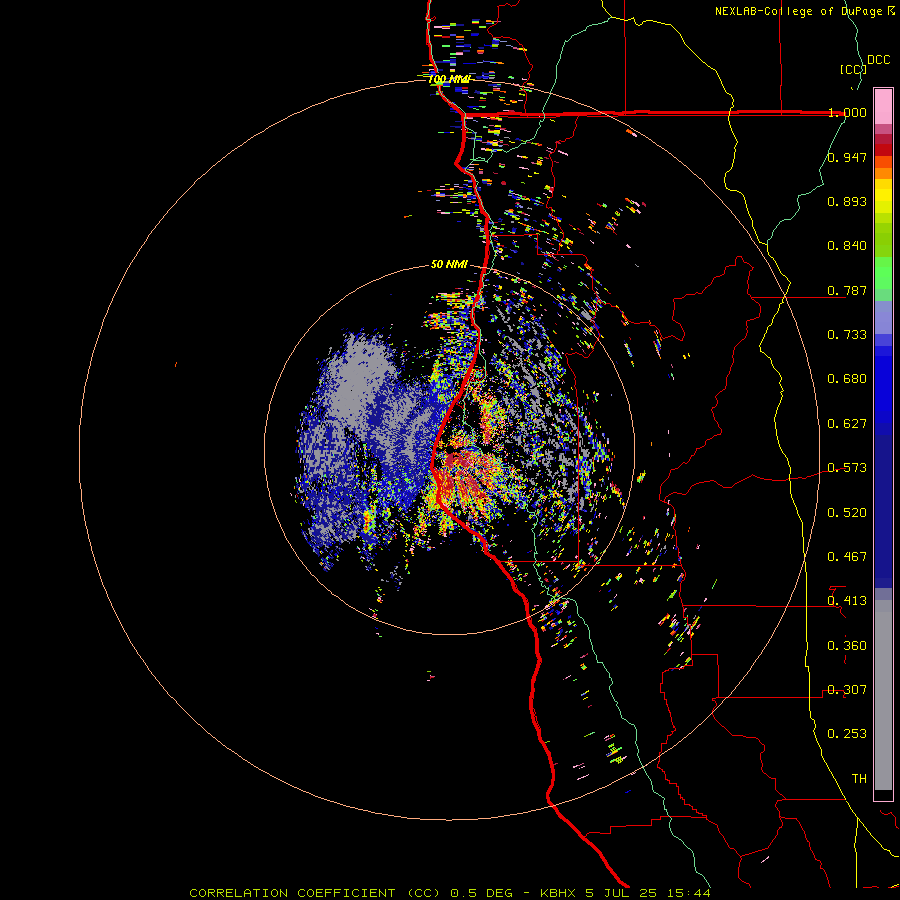Select the 0.893 legend value
The height and width of the screenshot is (900, 900).
point(847,201)
